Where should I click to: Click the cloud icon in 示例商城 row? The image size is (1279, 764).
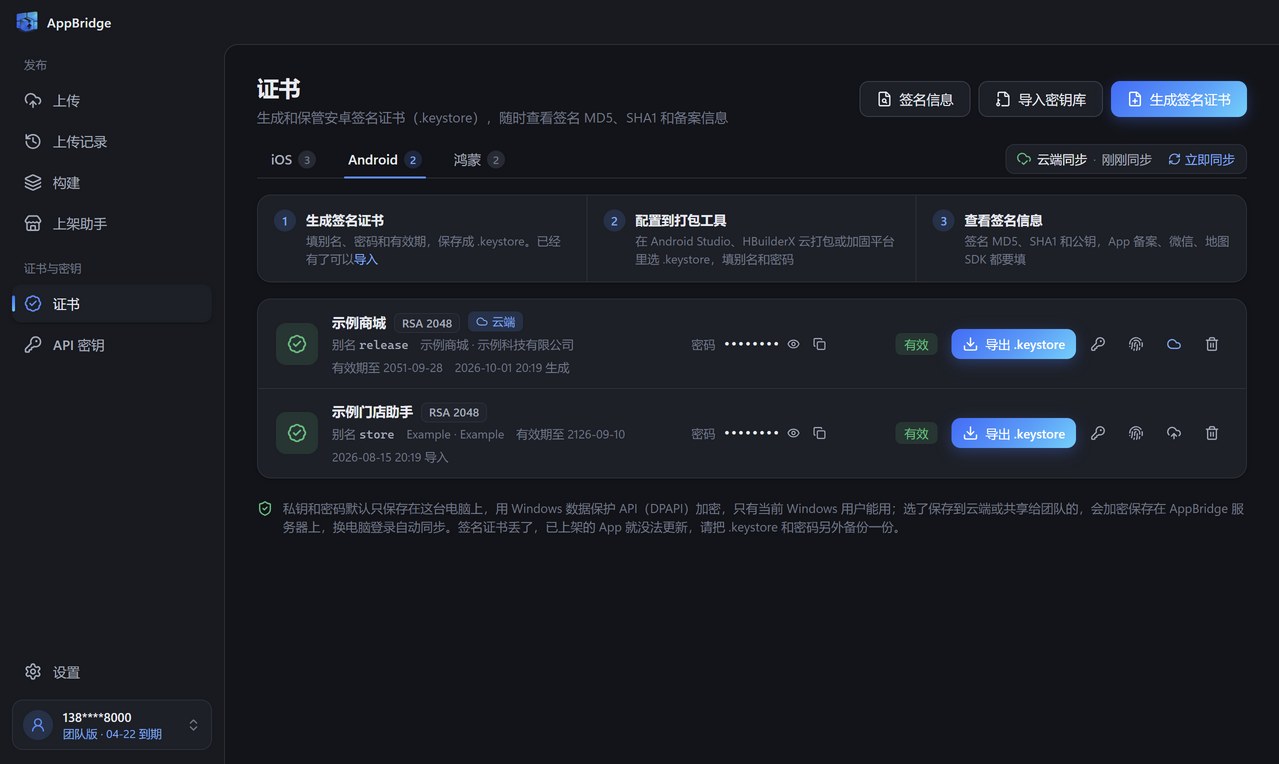click(x=1174, y=344)
